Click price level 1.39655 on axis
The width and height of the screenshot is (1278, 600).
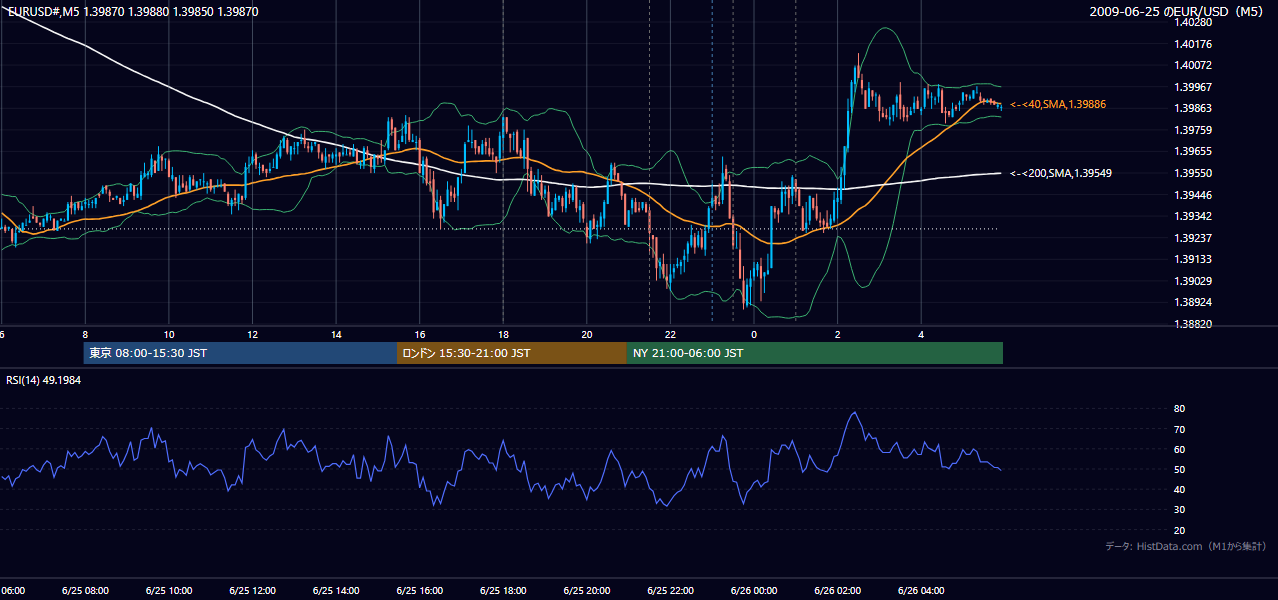[x=1192, y=151]
